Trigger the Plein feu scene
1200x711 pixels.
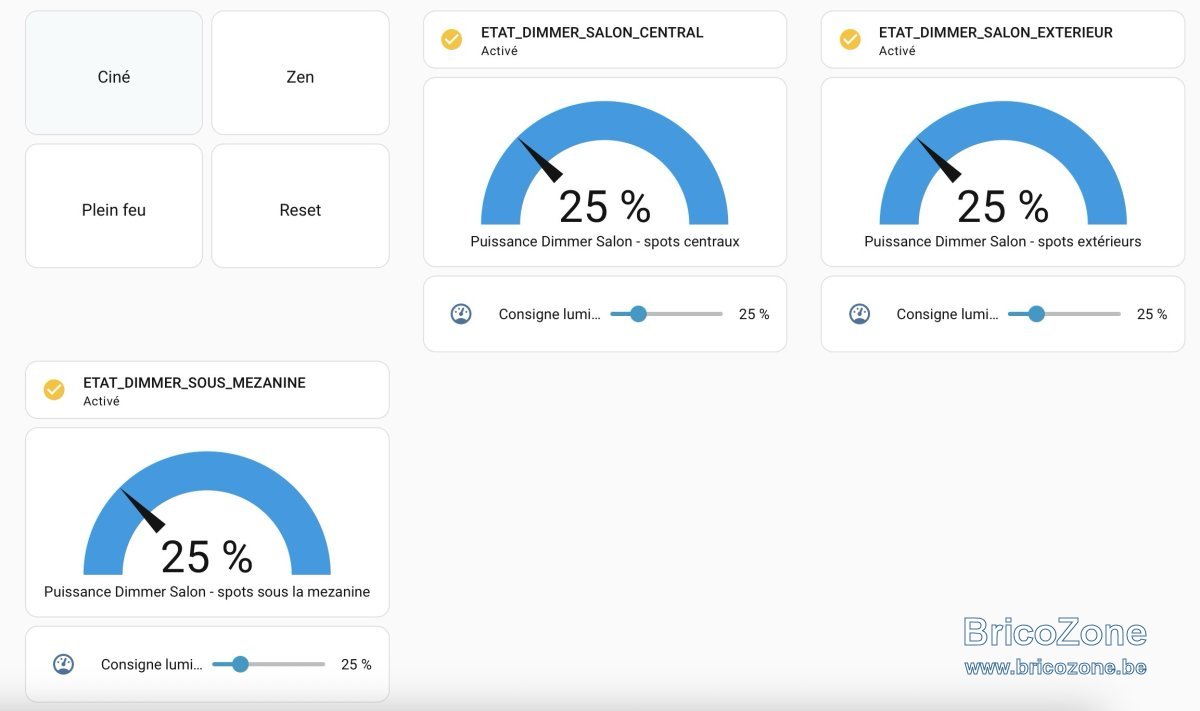pos(114,206)
